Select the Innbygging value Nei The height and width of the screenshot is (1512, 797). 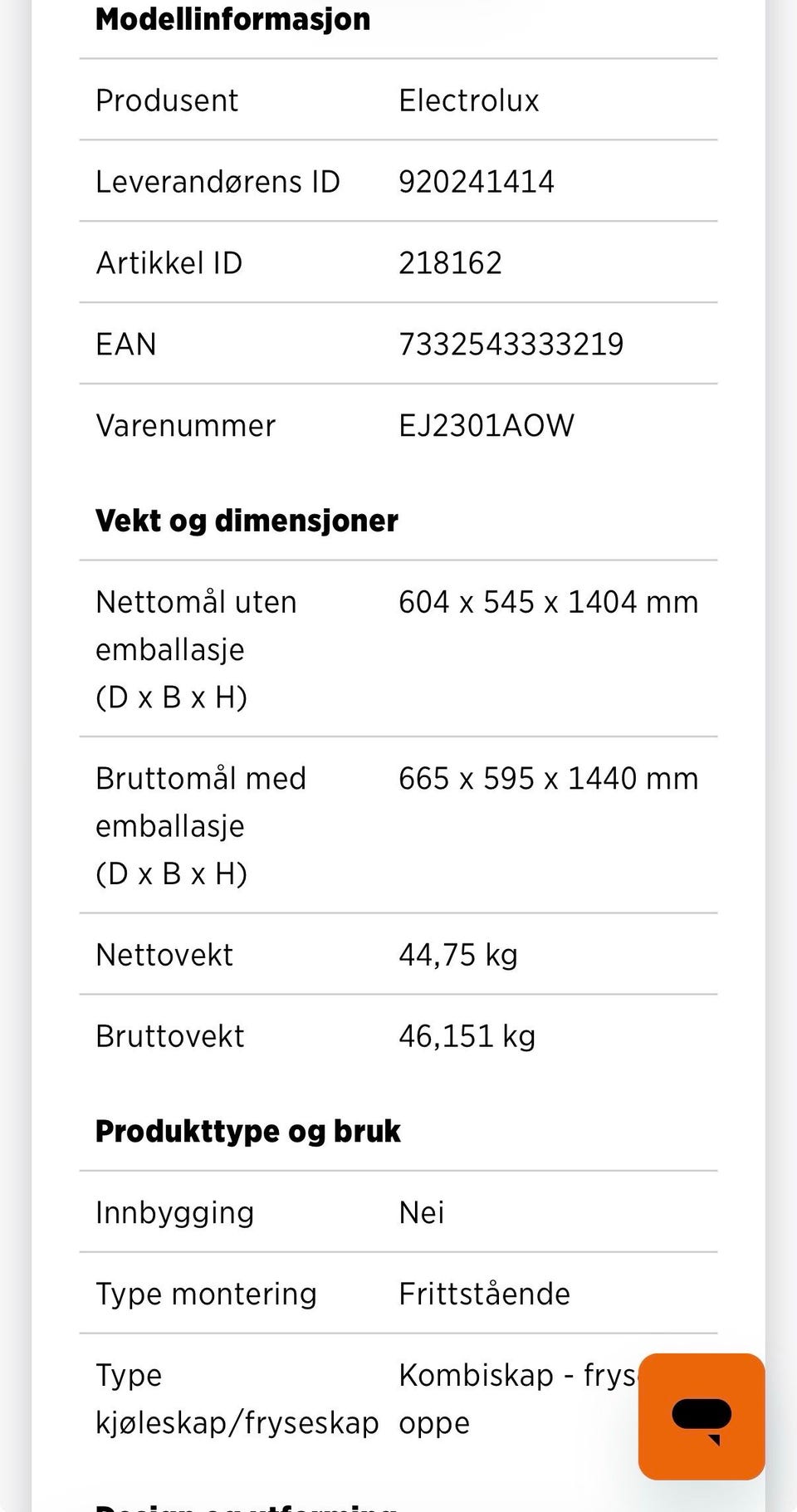[x=422, y=1213]
